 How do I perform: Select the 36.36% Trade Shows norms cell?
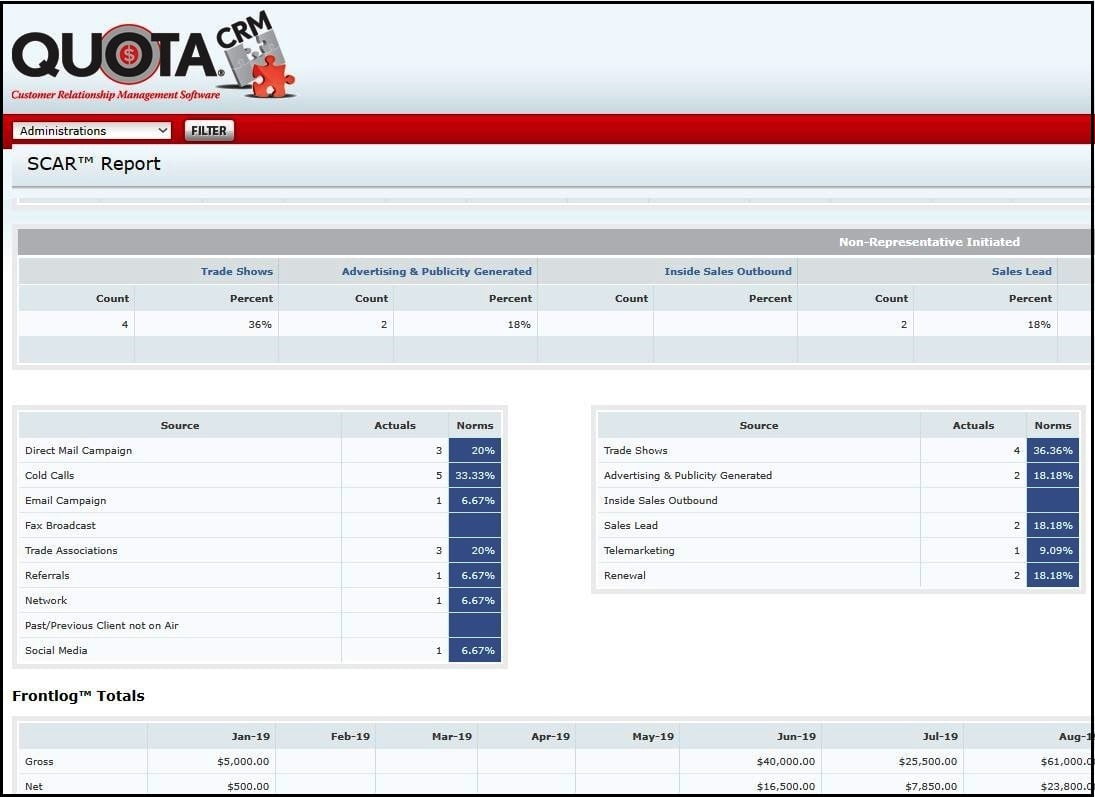[1052, 451]
